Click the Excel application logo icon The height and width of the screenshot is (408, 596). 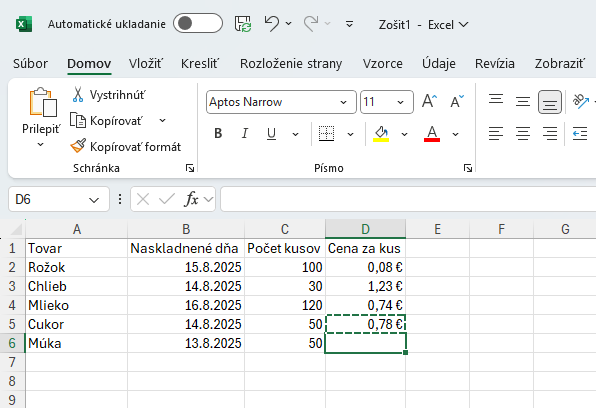point(24,24)
